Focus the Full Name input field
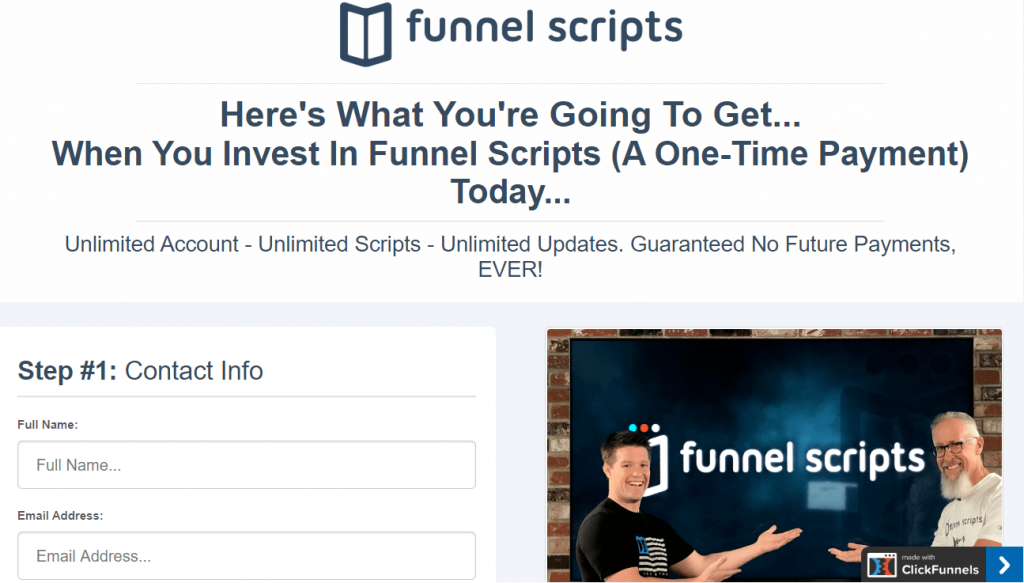 (x=246, y=465)
